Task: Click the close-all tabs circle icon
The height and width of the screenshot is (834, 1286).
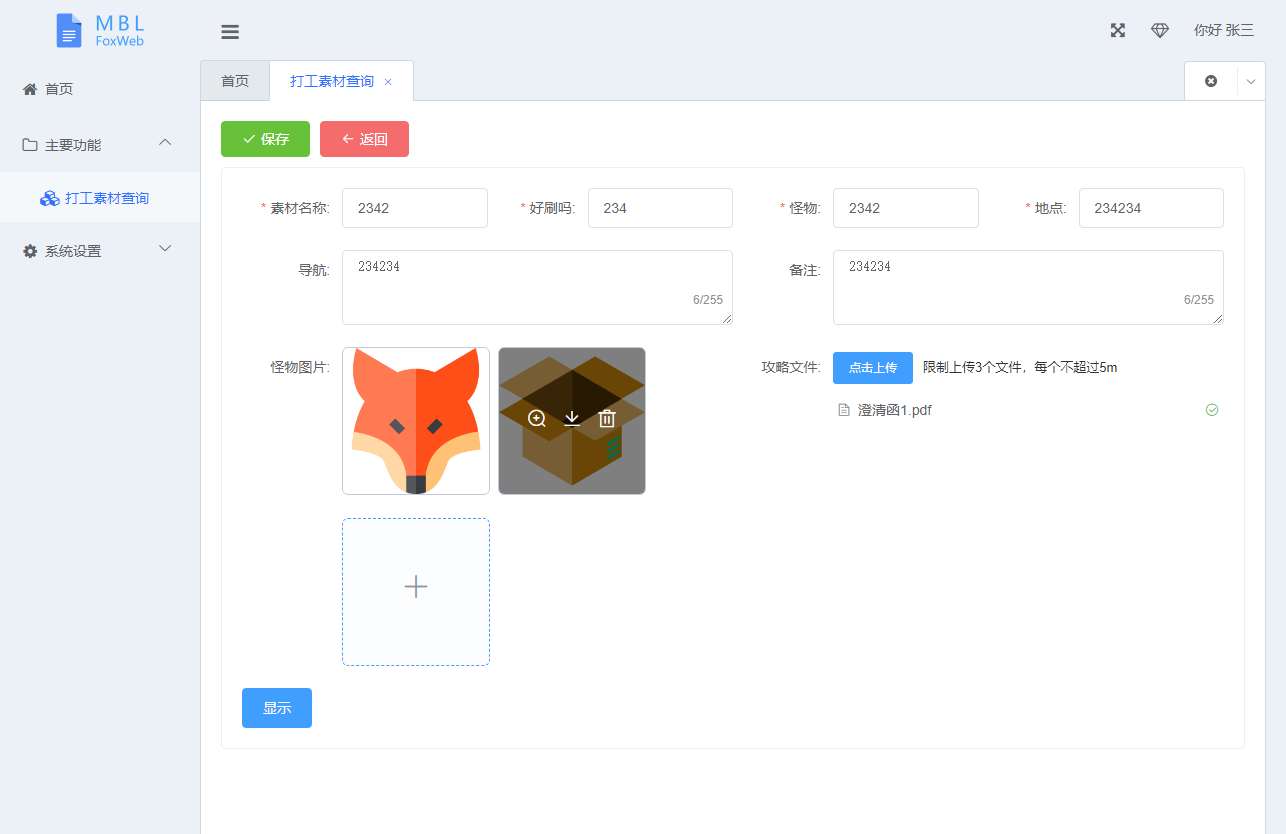Action: [1211, 81]
